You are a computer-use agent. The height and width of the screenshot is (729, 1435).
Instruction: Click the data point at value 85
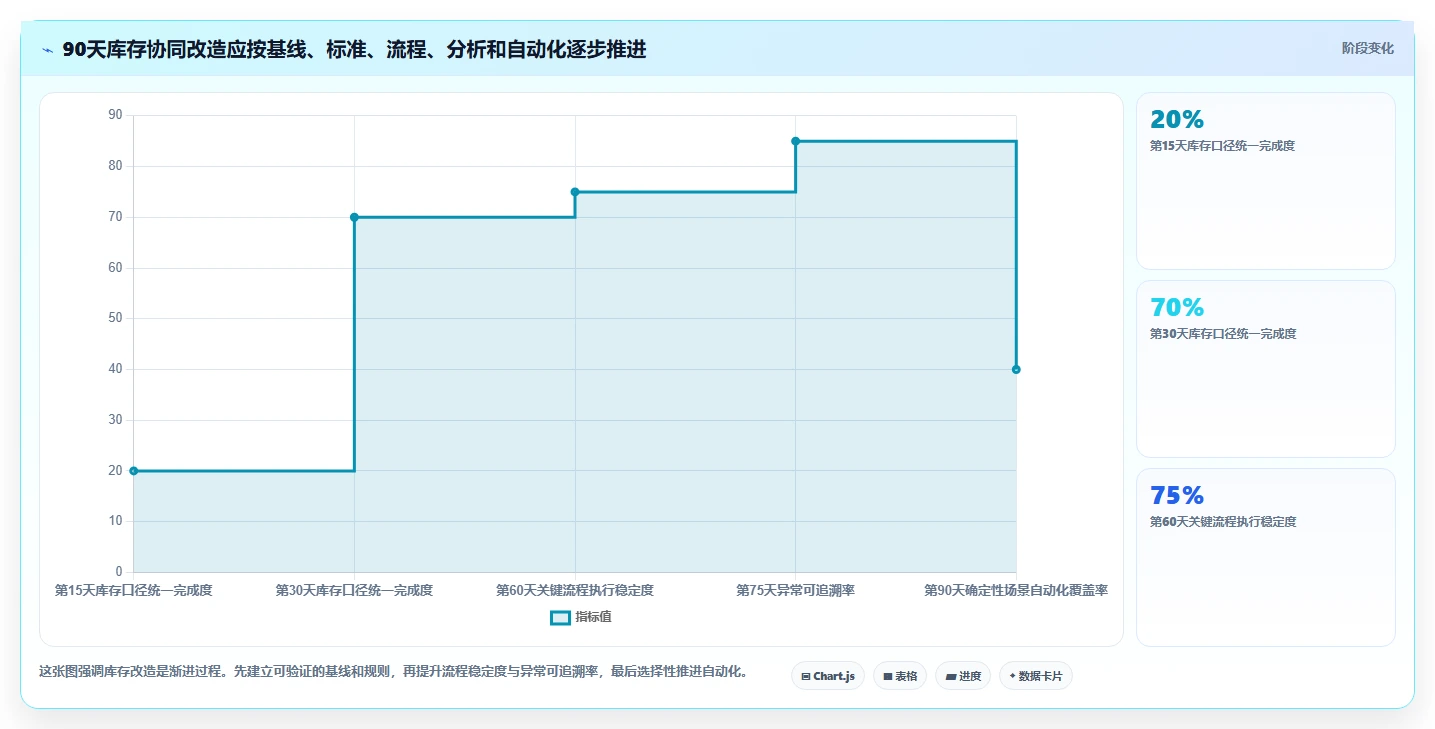pos(796,141)
